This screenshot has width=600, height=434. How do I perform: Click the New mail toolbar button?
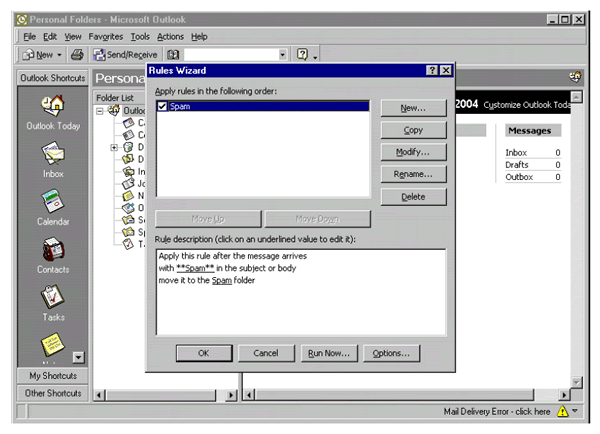coord(38,55)
